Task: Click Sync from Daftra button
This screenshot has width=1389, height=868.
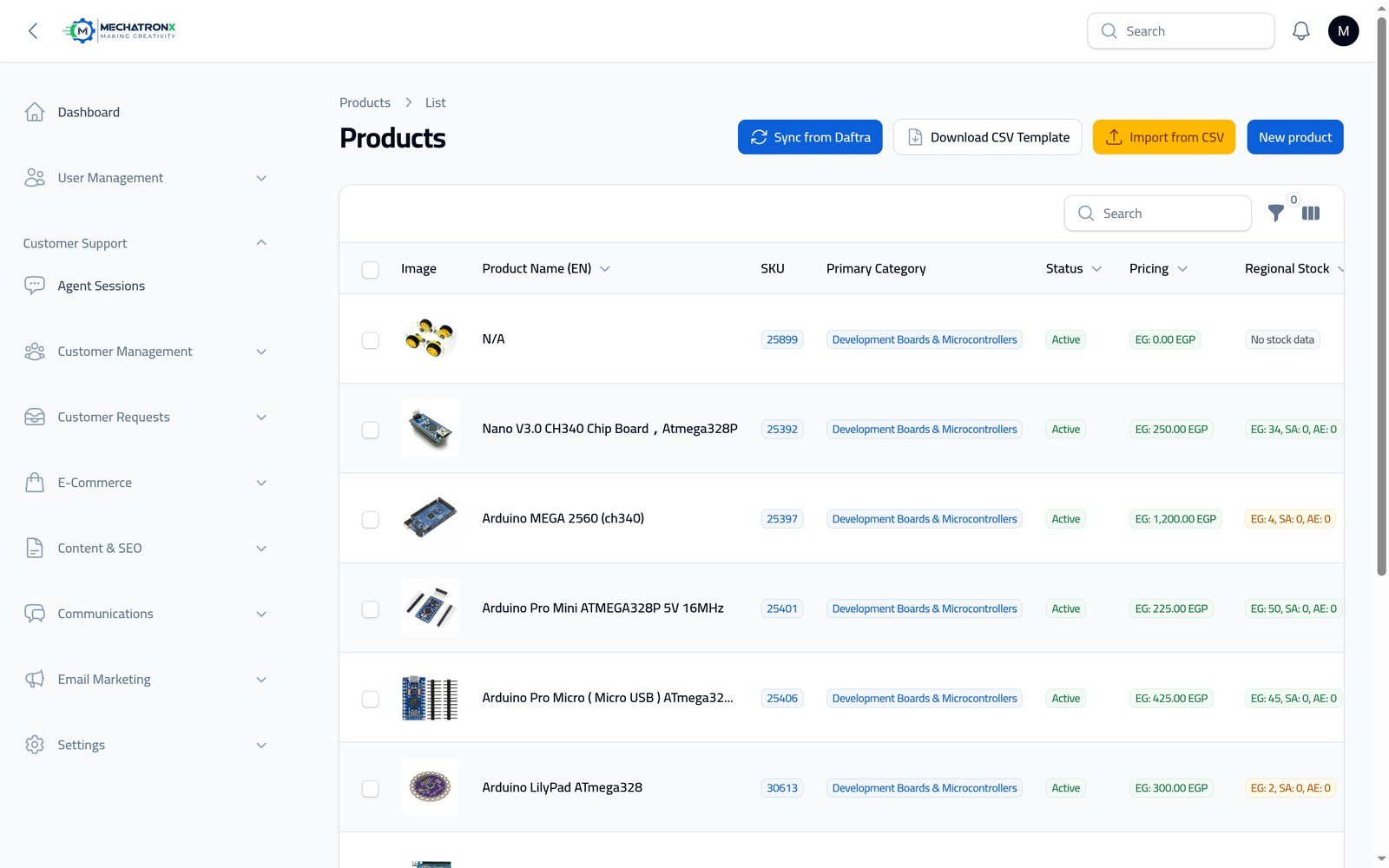Action: 810,137
